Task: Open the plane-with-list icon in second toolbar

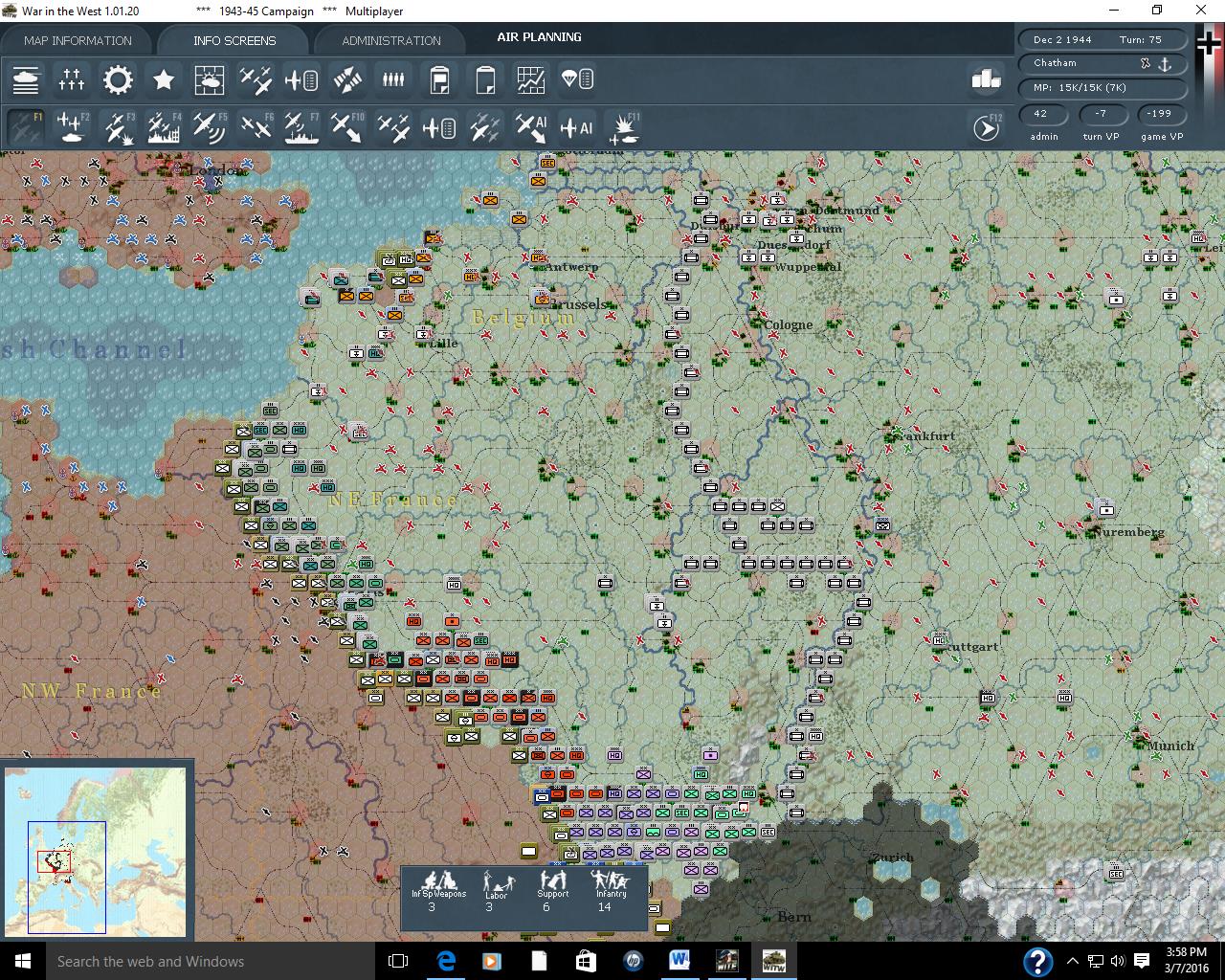Action: 439,127
